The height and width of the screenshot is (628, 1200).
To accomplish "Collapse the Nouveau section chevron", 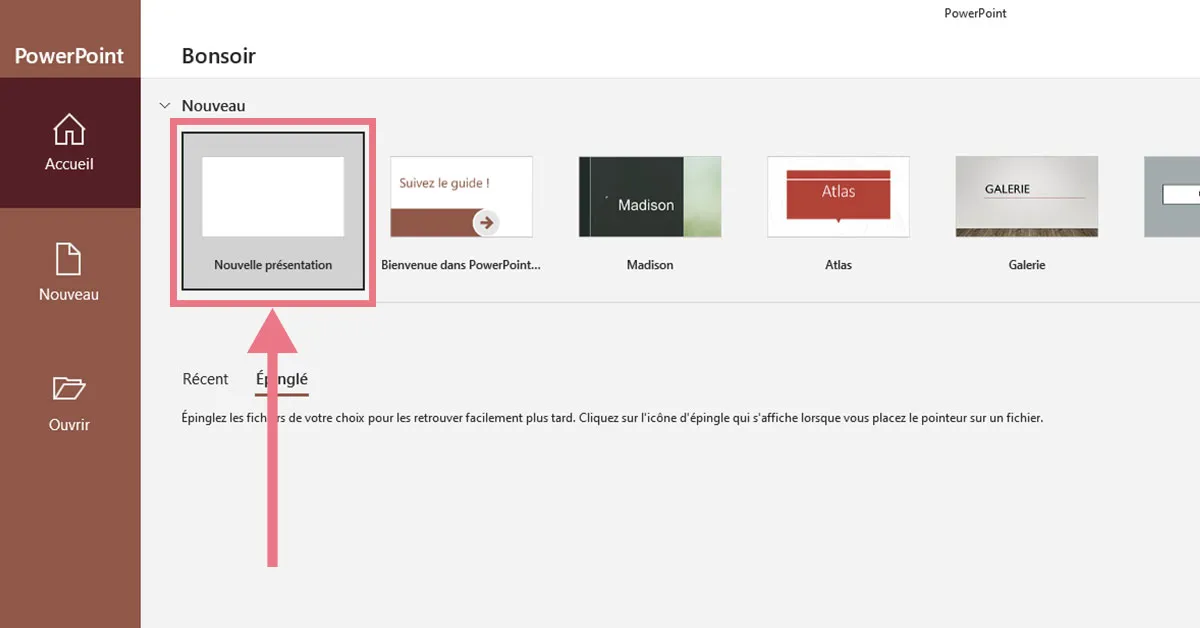I will pos(165,105).
